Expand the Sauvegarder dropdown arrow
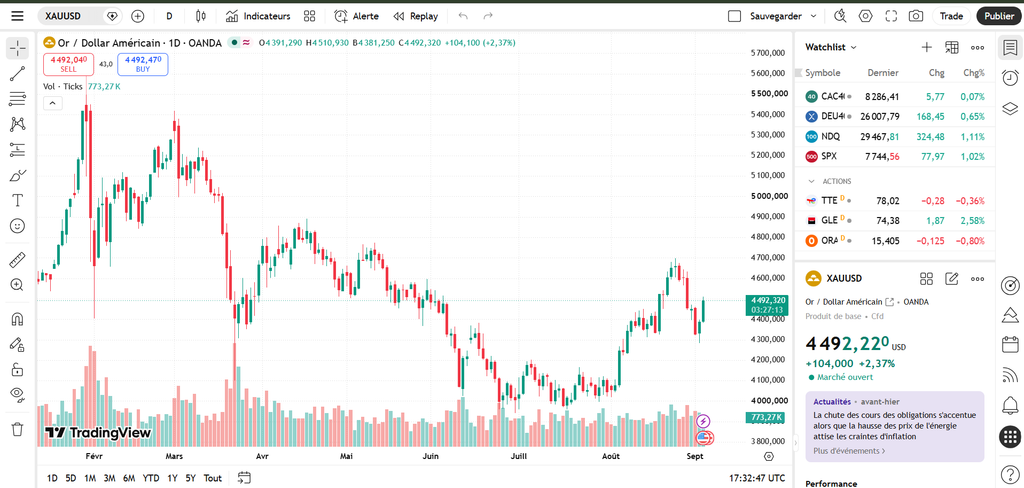Screen dimensions: 1024x488 pos(813,16)
